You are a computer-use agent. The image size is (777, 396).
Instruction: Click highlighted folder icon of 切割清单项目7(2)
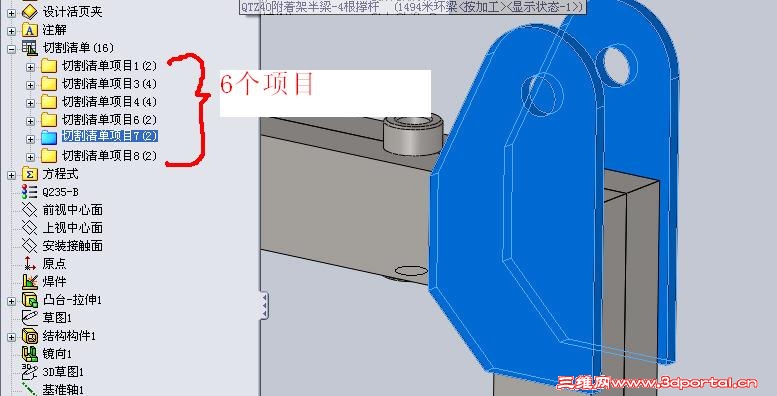[49, 137]
